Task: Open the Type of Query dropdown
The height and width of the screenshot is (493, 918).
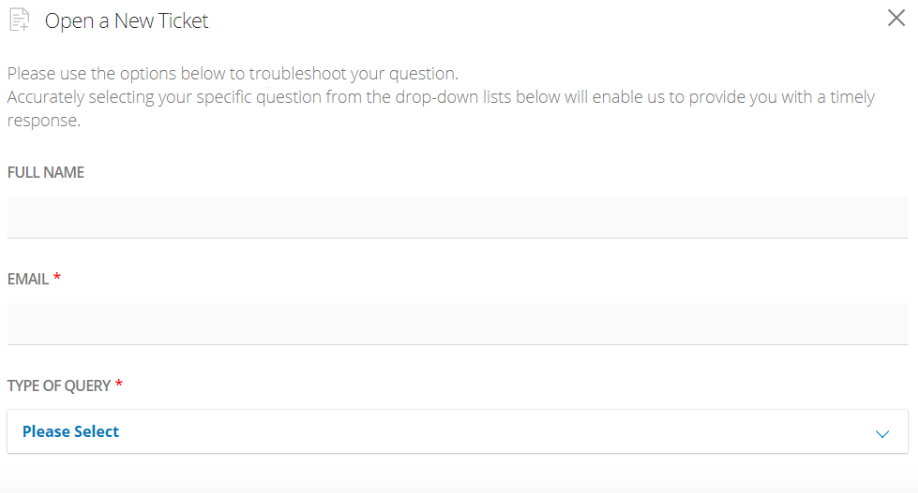Action: pos(457,432)
